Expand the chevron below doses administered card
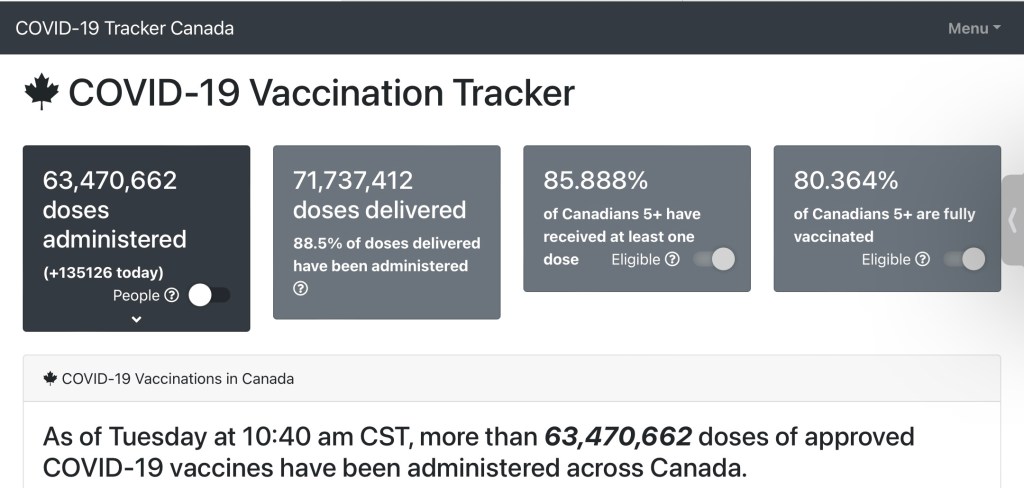 point(137,319)
